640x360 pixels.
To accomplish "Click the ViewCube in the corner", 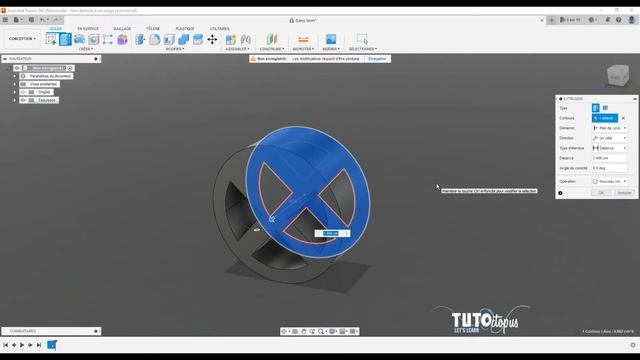I will (x=617, y=76).
